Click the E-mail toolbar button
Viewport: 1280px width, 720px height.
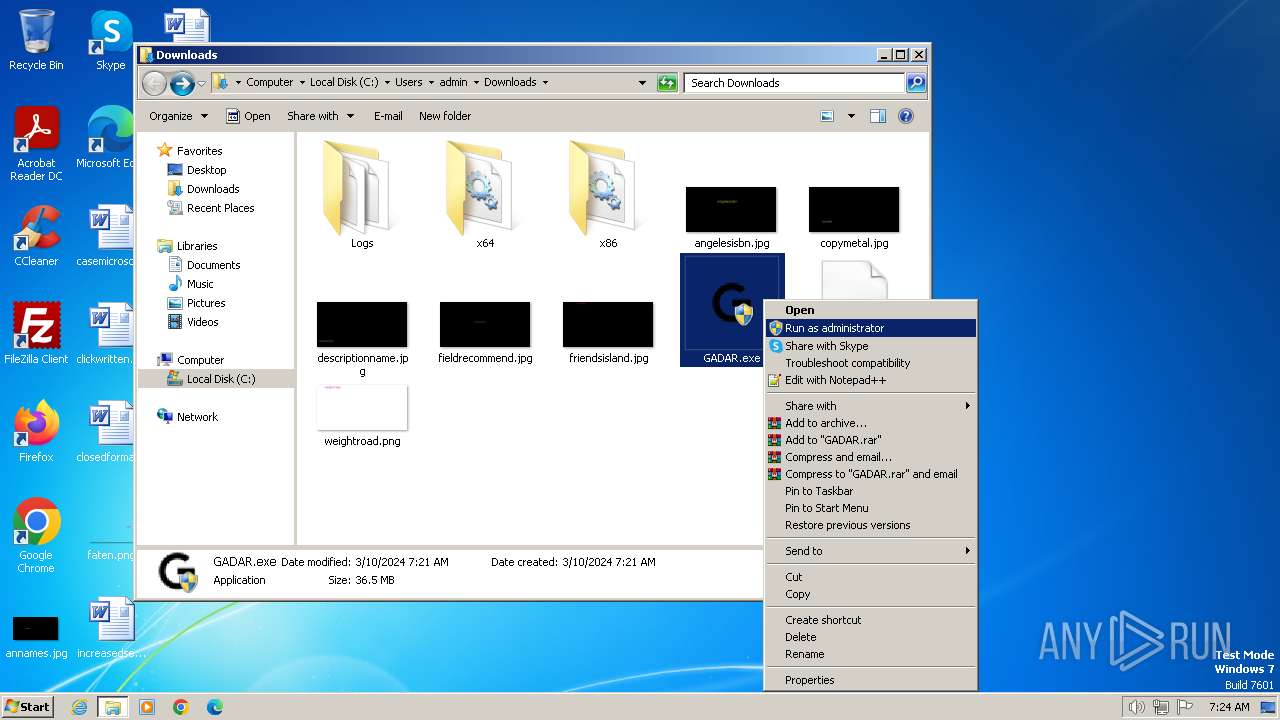(x=388, y=116)
